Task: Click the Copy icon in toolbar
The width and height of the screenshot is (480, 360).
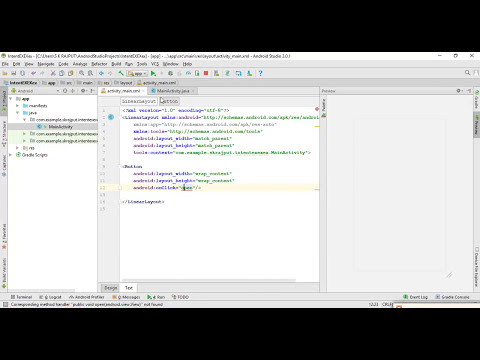Action: tap(62, 73)
